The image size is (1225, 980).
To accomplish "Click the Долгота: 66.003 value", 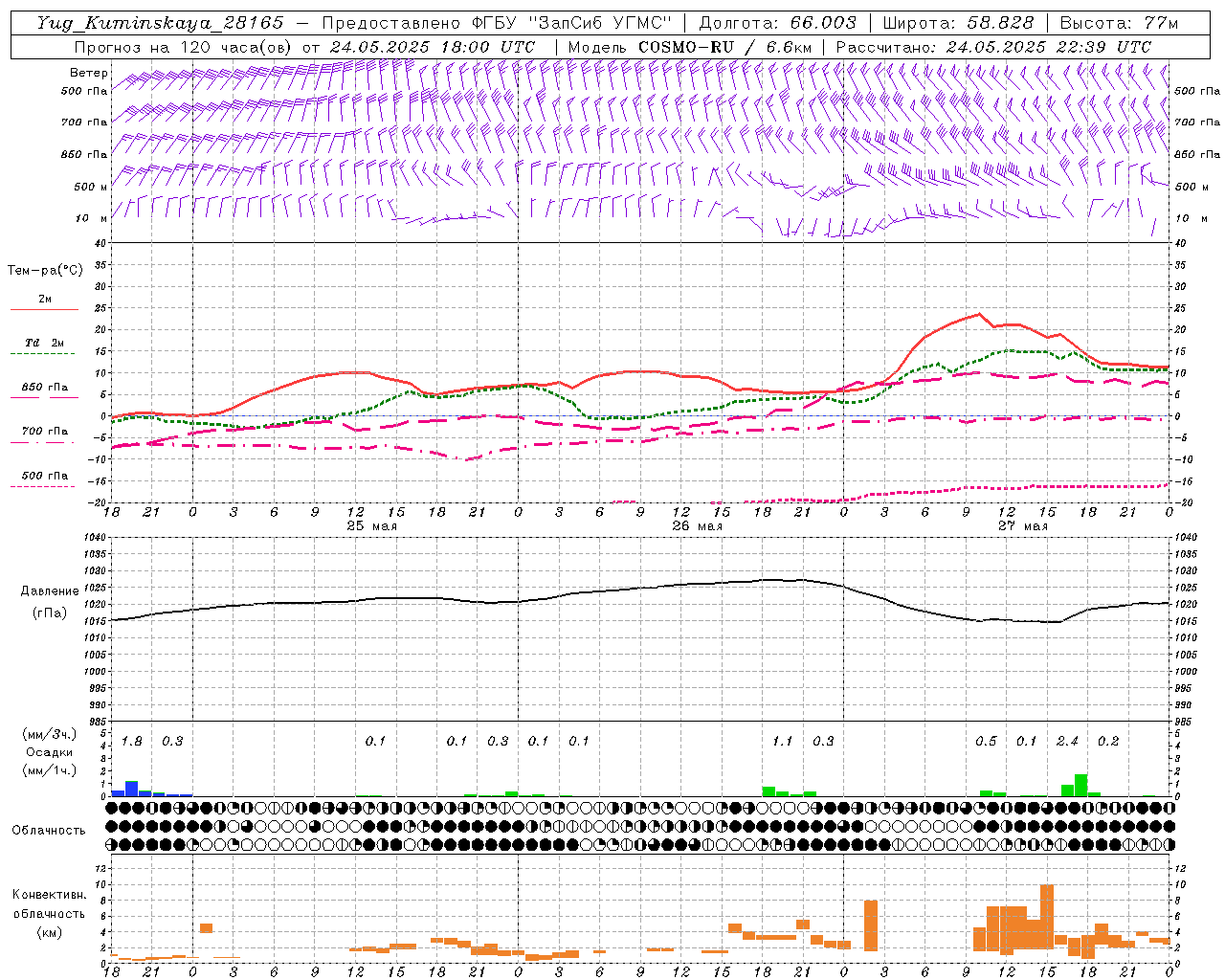I will point(777,23).
